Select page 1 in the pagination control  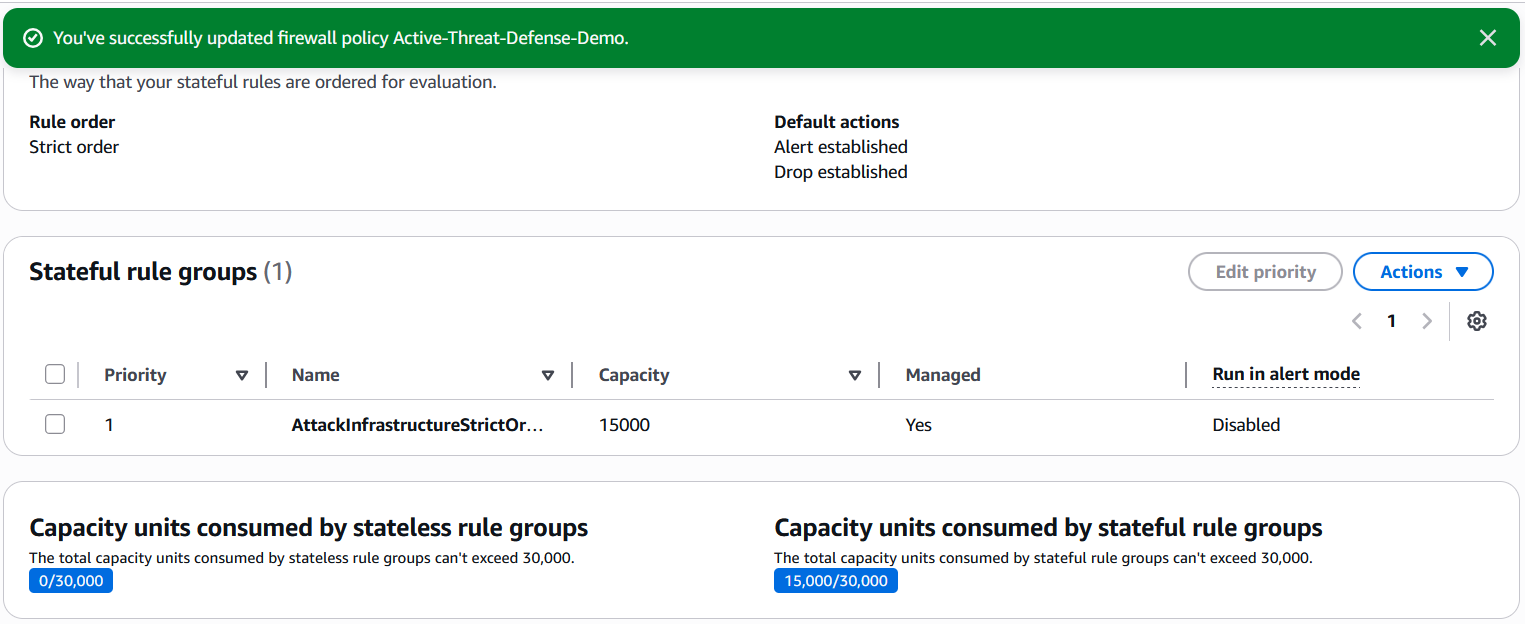click(x=1391, y=320)
